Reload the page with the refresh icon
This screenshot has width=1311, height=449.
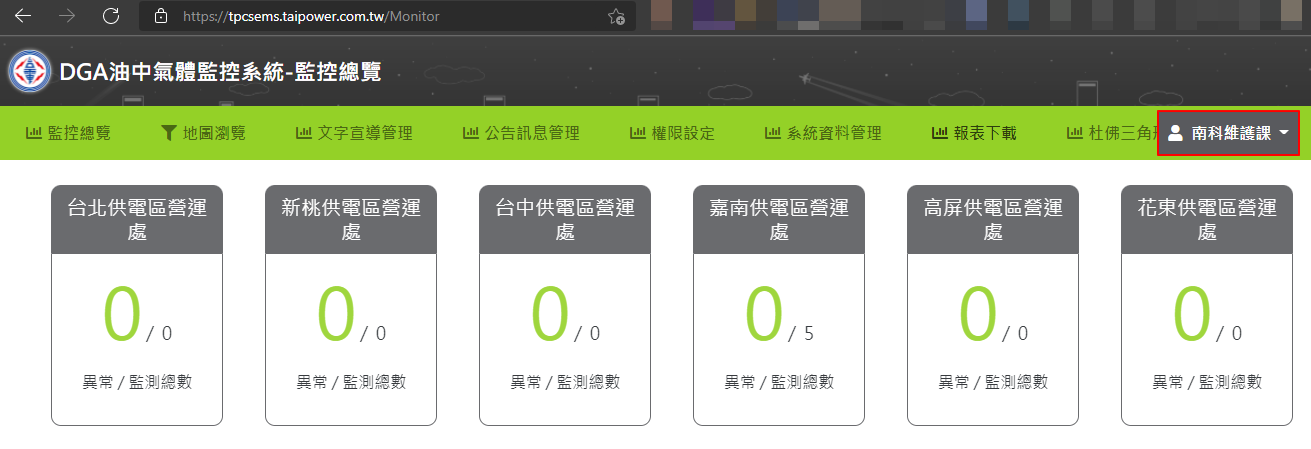coord(111,16)
